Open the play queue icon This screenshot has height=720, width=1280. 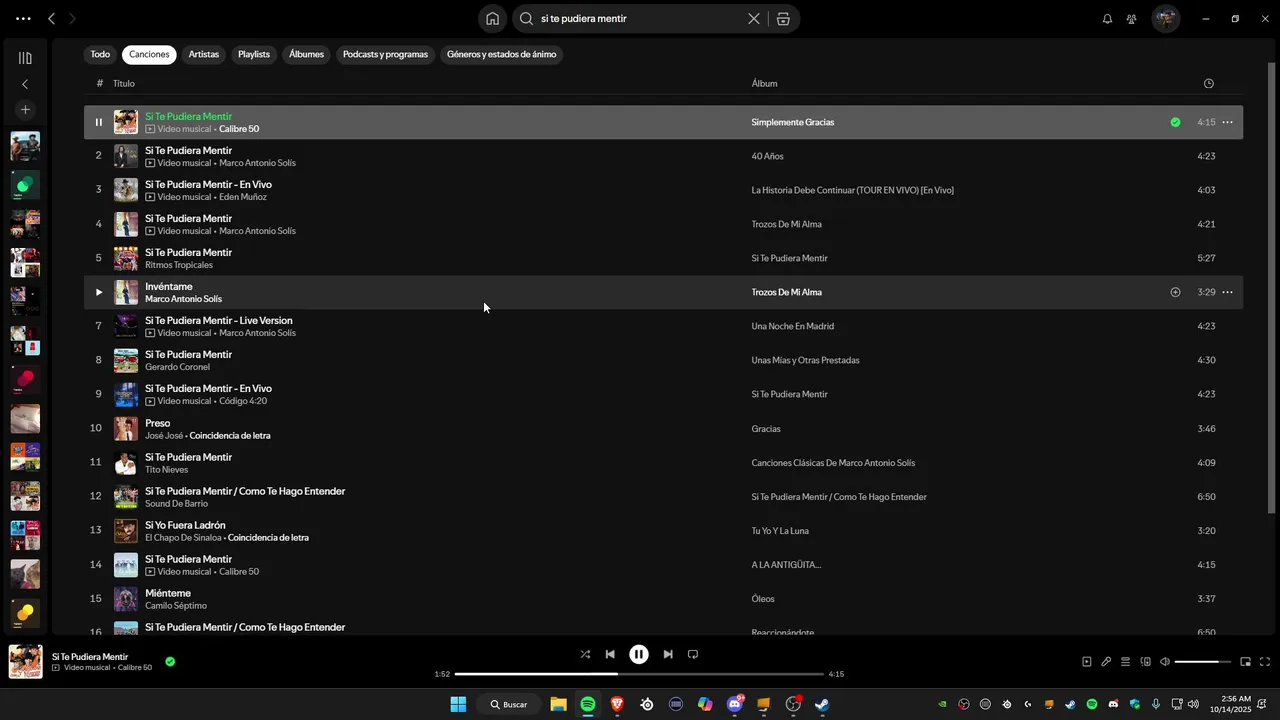1125,661
